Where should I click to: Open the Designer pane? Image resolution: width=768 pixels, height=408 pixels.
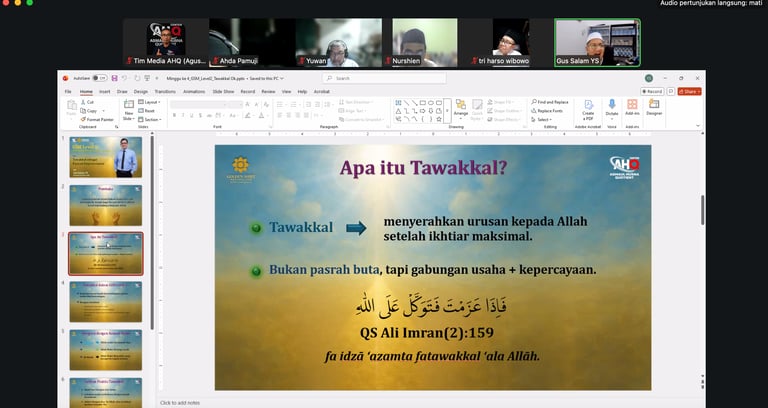point(654,108)
